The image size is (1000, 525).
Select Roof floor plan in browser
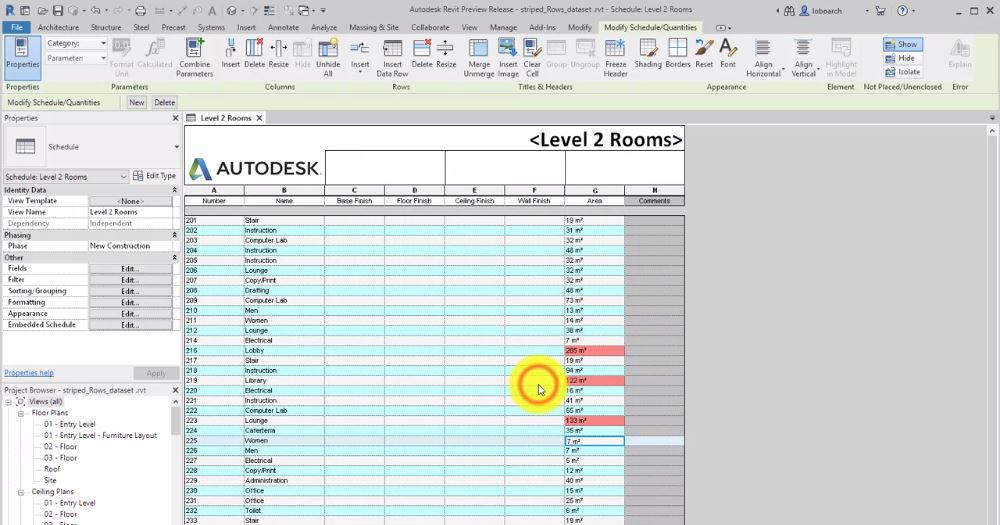coord(52,469)
